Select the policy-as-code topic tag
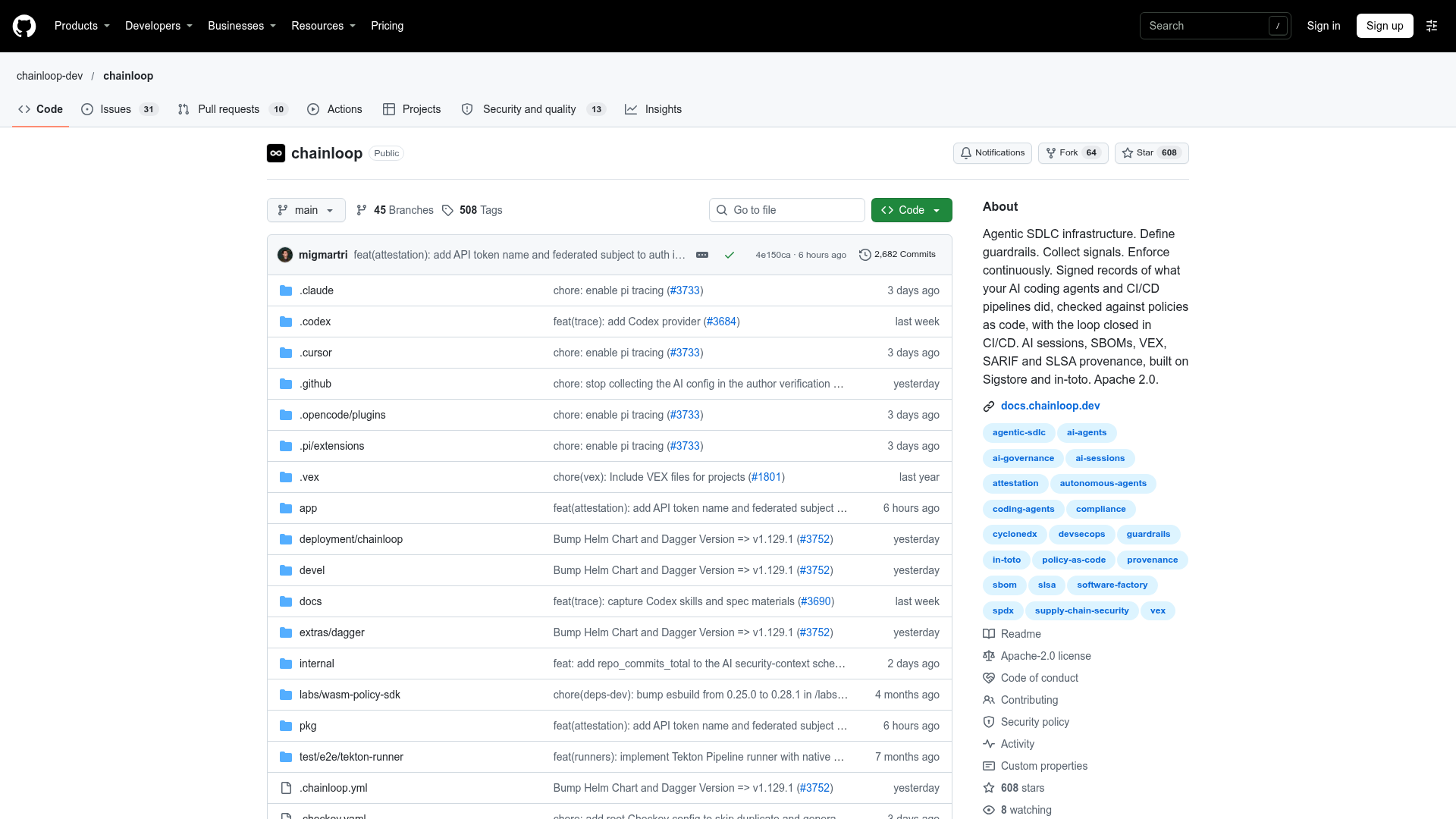 pyautogui.click(x=1074, y=560)
